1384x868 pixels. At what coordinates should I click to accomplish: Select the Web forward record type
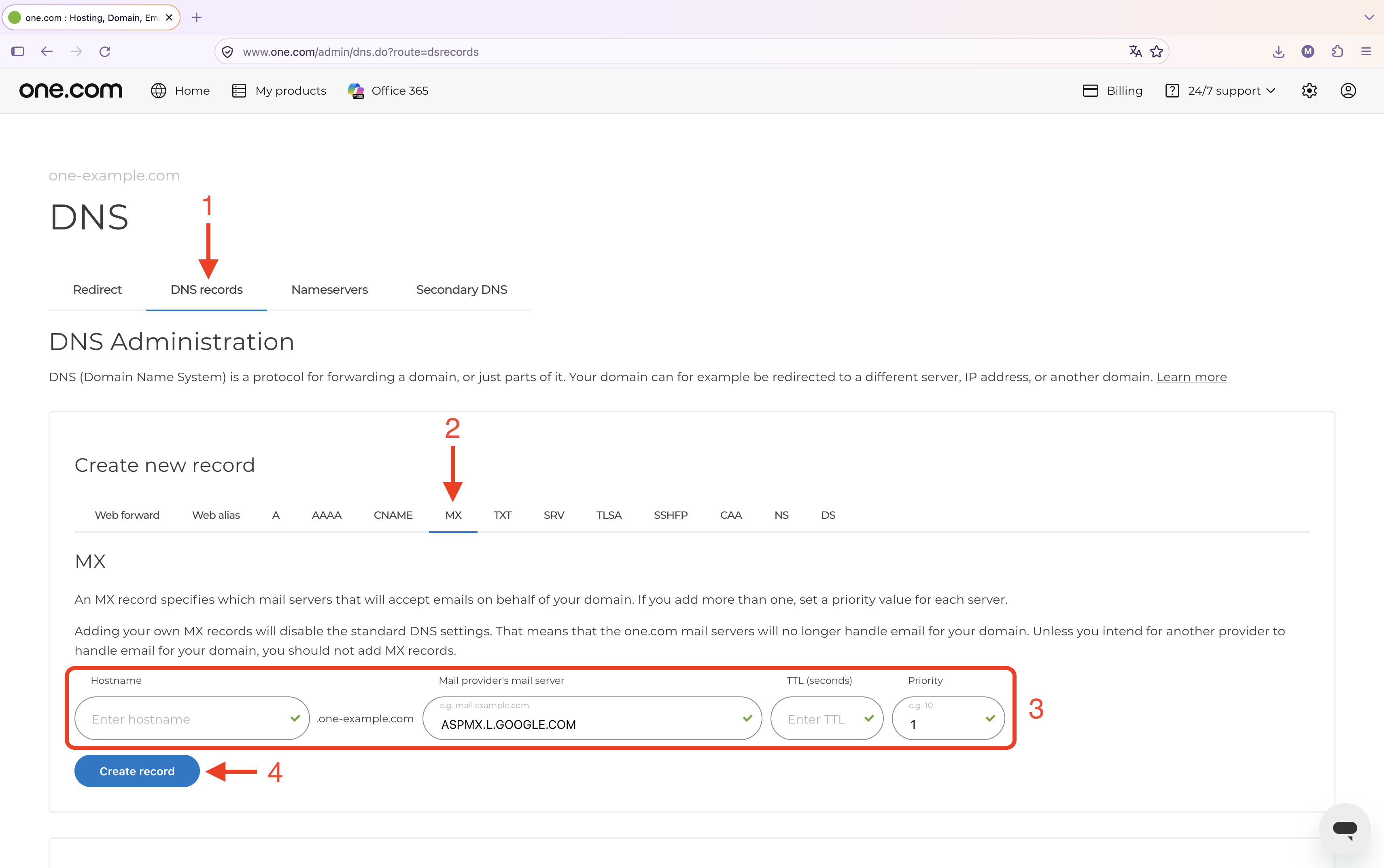coord(127,515)
